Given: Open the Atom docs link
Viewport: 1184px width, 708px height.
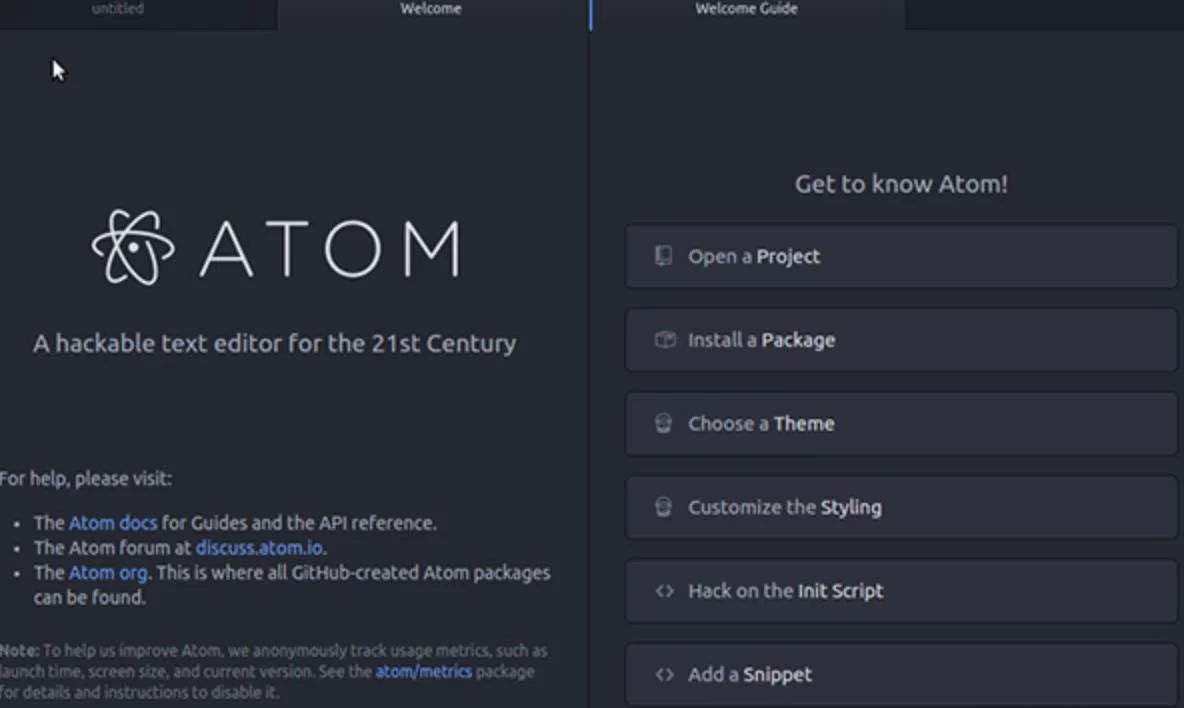Looking at the screenshot, I should (113, 523).
